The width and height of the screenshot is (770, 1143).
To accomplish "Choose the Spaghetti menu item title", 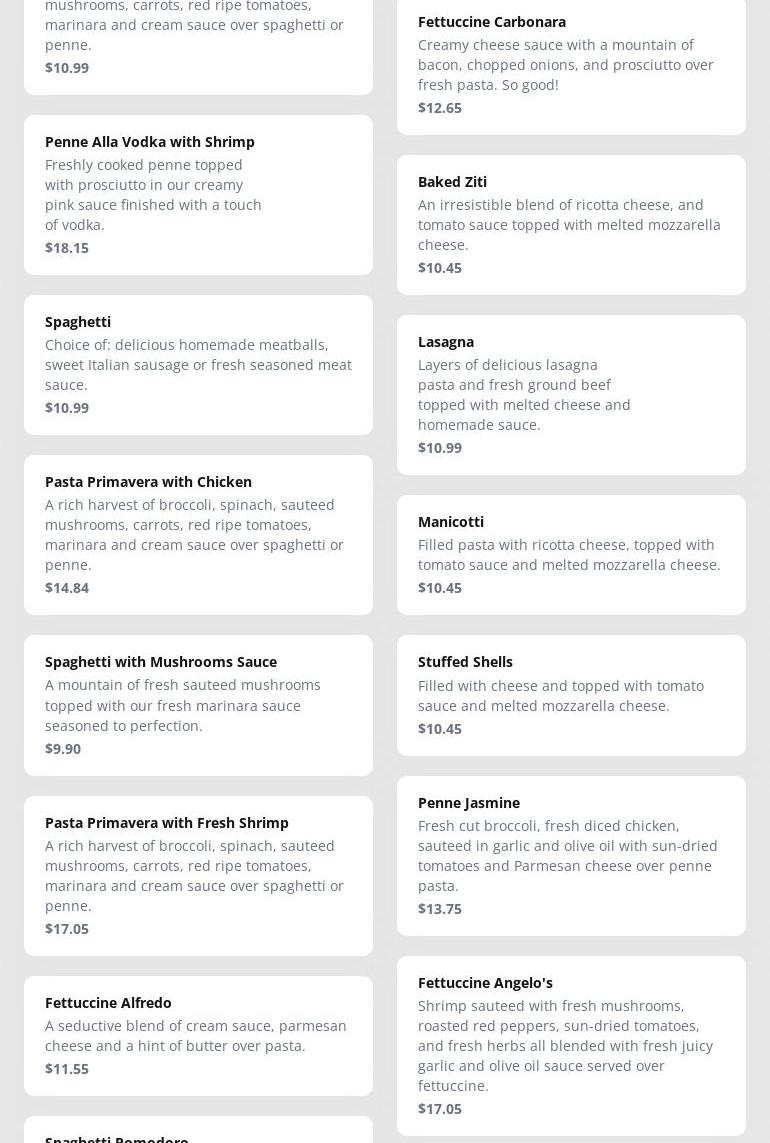I will [x=78, y=322].
